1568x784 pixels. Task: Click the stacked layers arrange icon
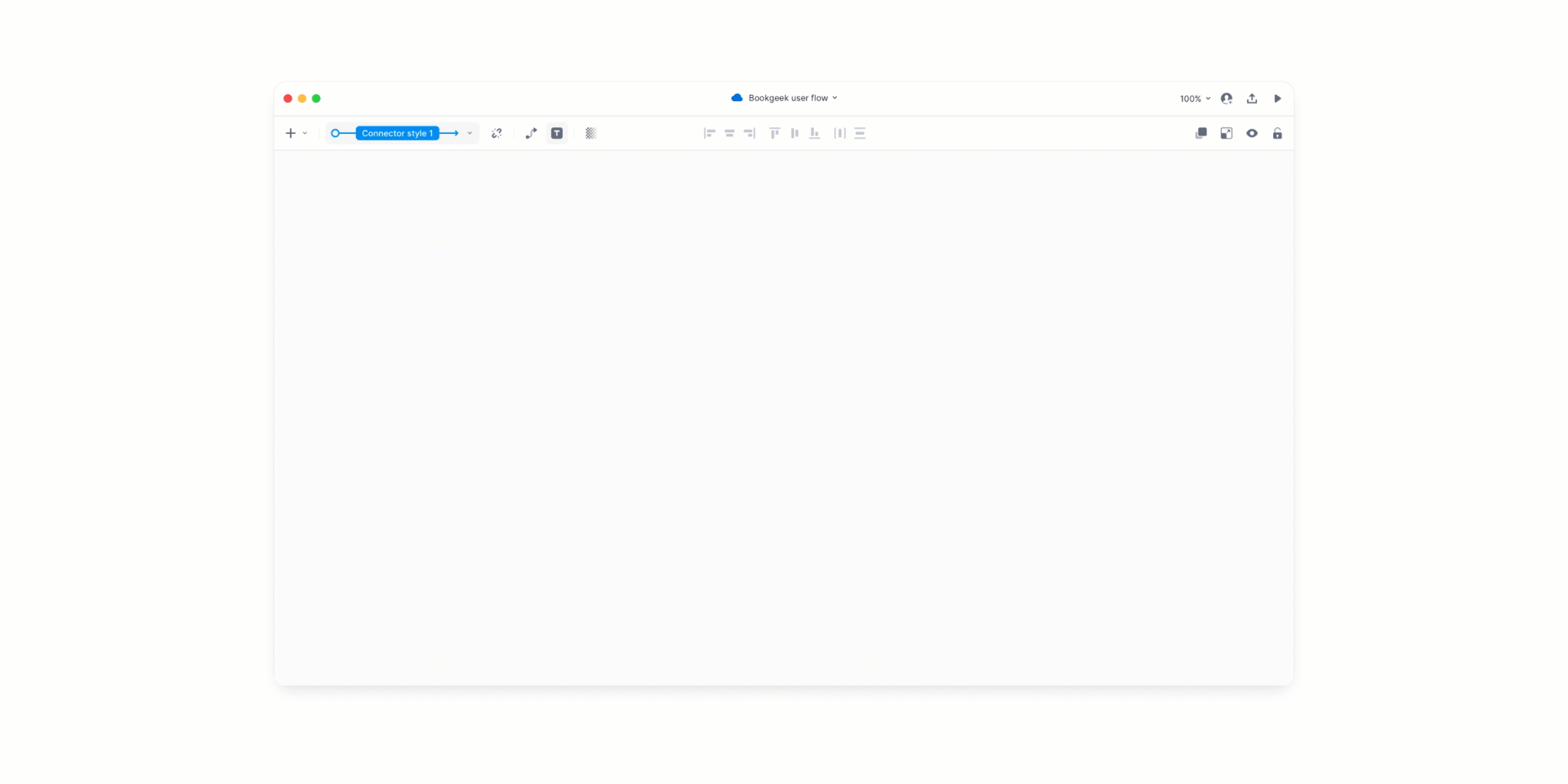click(x=1201, y=133)
